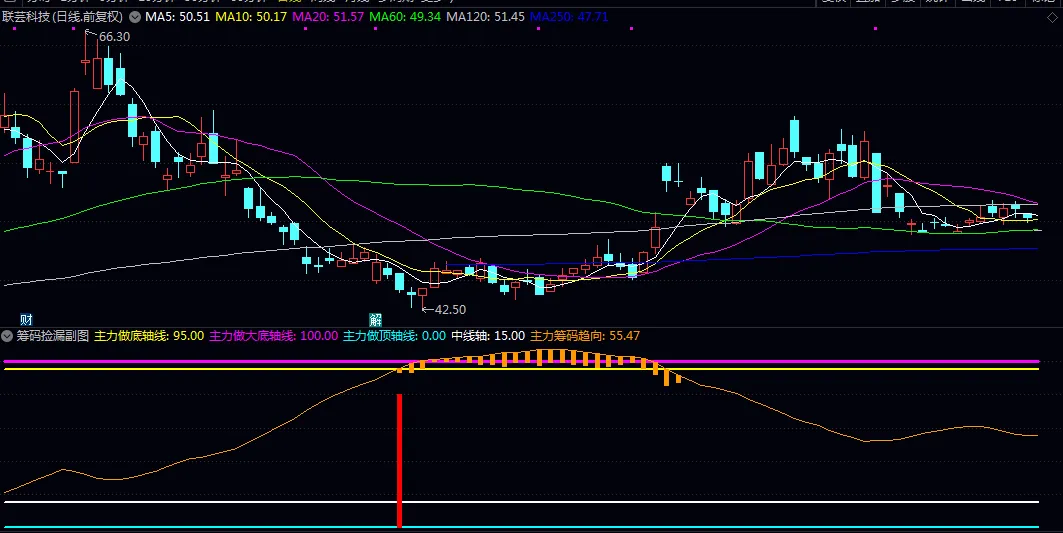Click the 66.30 high price label
The width and height of the screenshot is (1063, 533).
pos(114,37)
